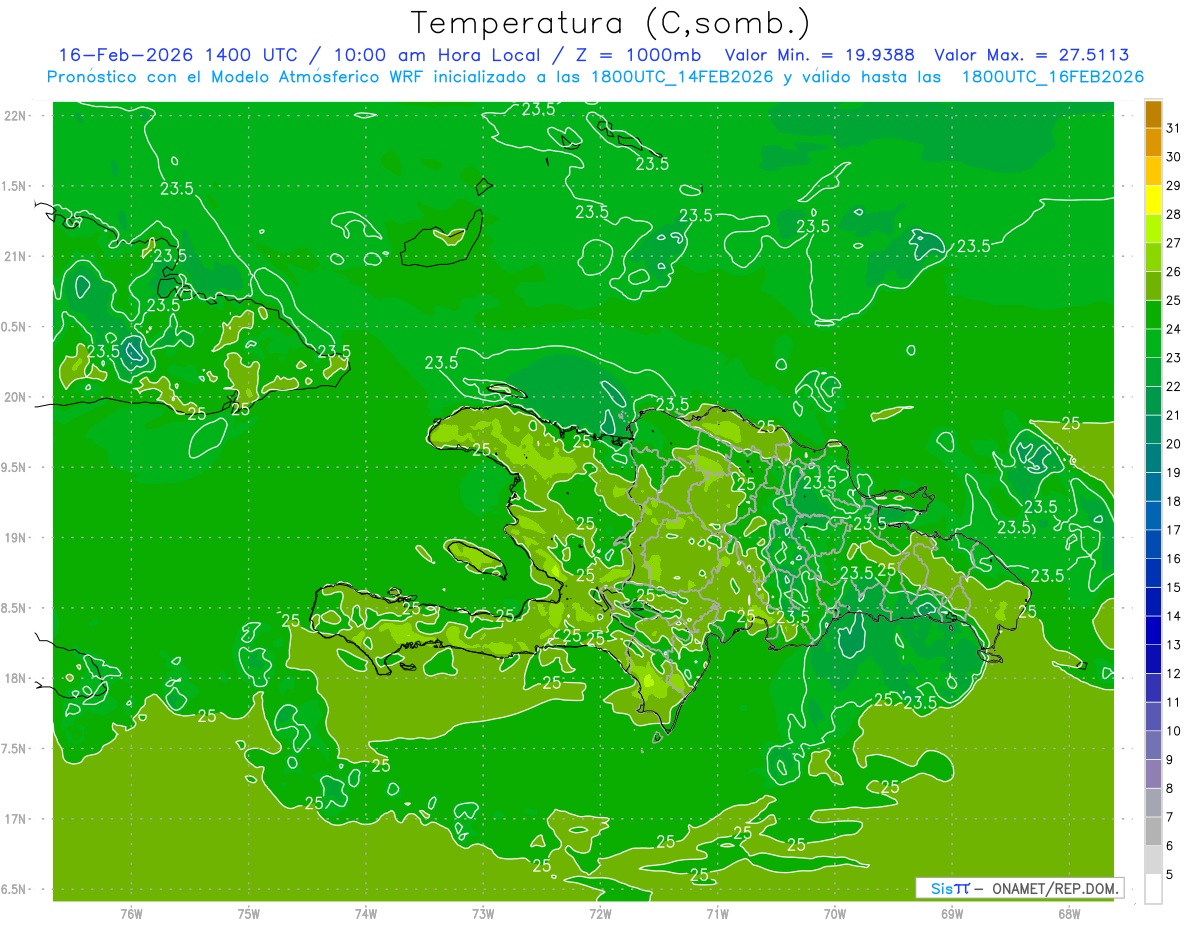This screenshot has width=1200, height=927.
Task: Pick the gray legend swatch between 6 and 7
Action: pyautogui.click(x=1153, y=832)
